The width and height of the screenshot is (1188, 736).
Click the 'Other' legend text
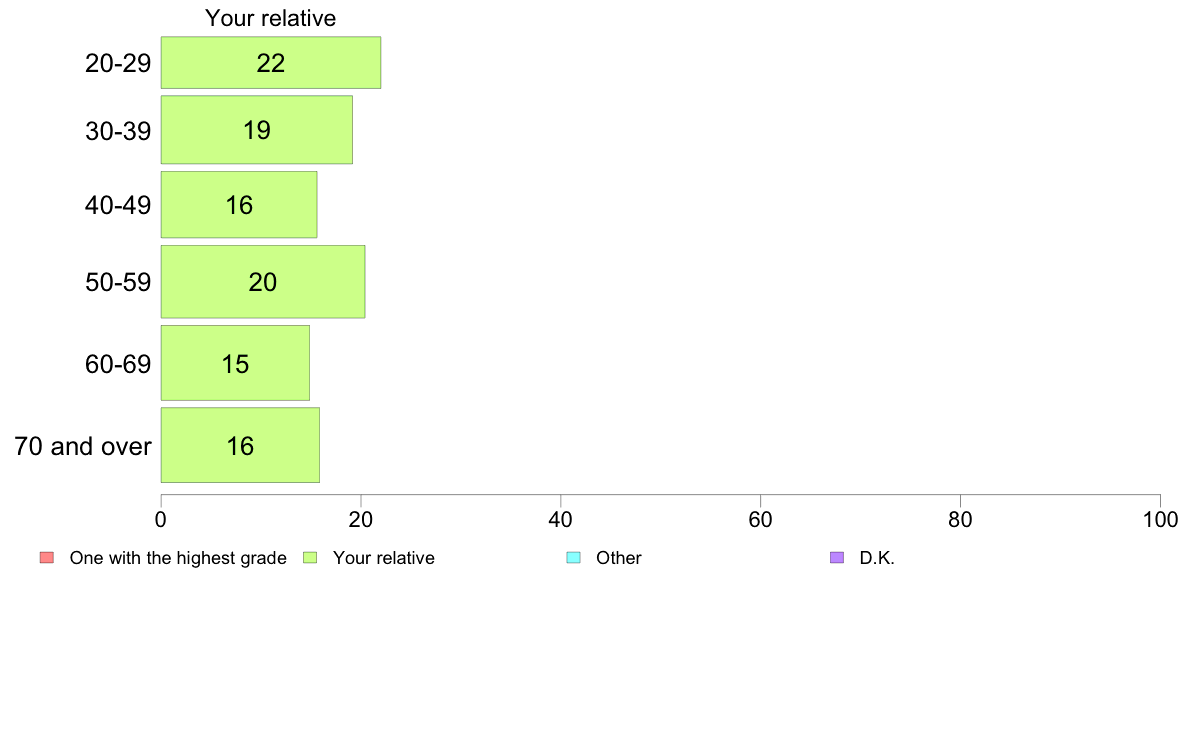[618, 558]
